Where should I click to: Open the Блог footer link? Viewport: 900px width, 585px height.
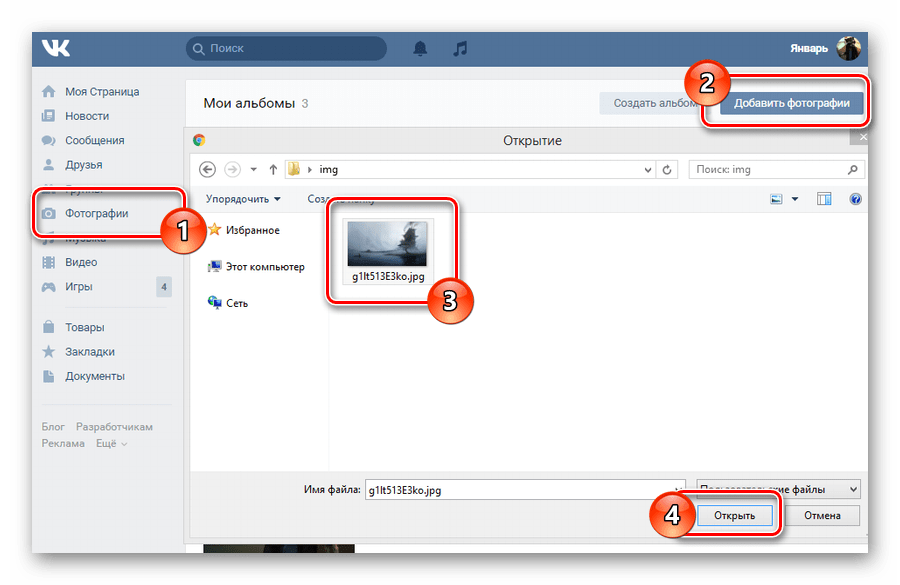tap(53, 427)
